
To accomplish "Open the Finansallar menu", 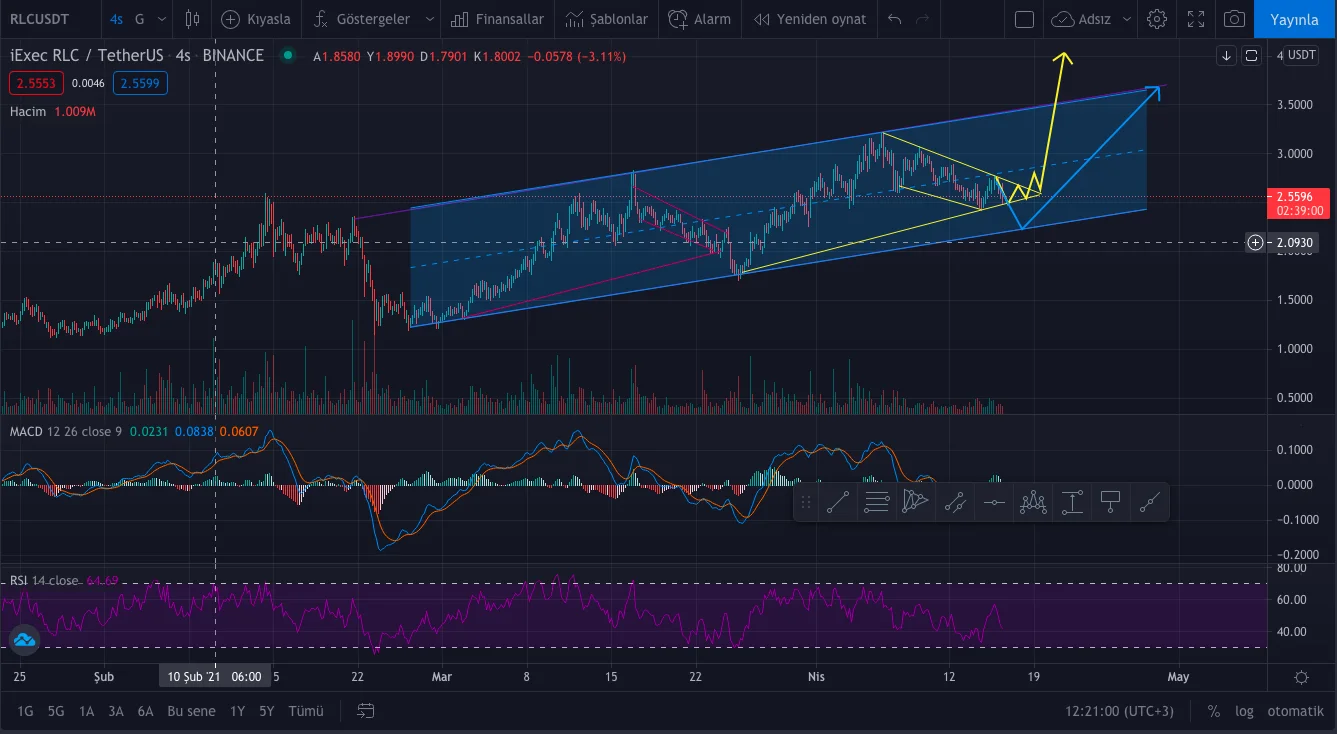I will tap(497, 19).
